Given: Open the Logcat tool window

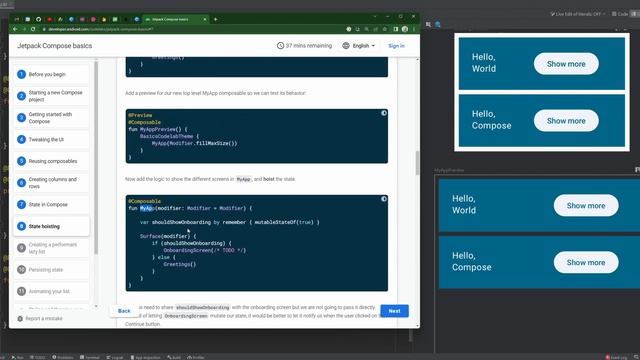Looking at the screenshot, I should click(115, 357).
